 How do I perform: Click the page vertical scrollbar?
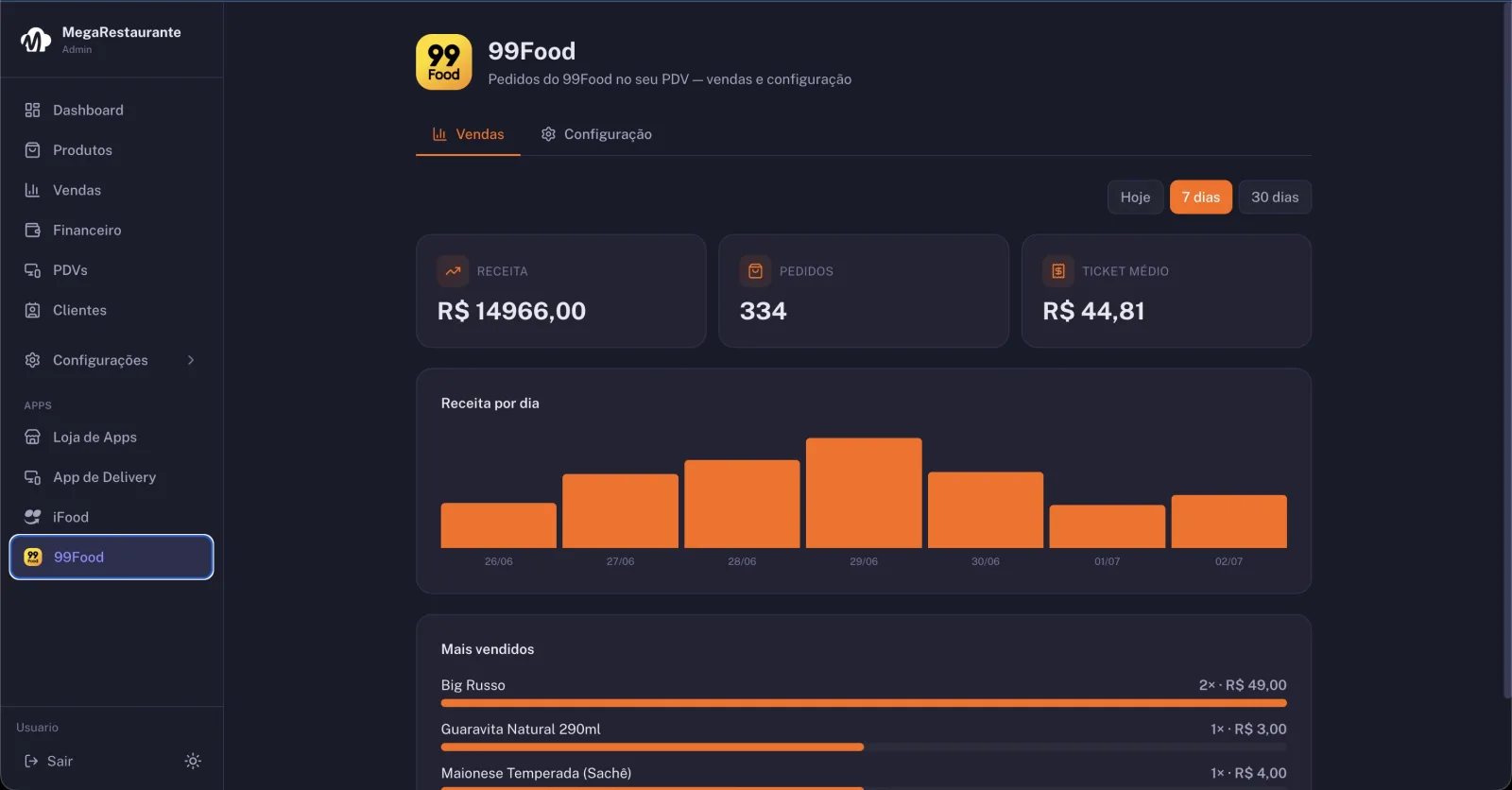pos(1506,350)
